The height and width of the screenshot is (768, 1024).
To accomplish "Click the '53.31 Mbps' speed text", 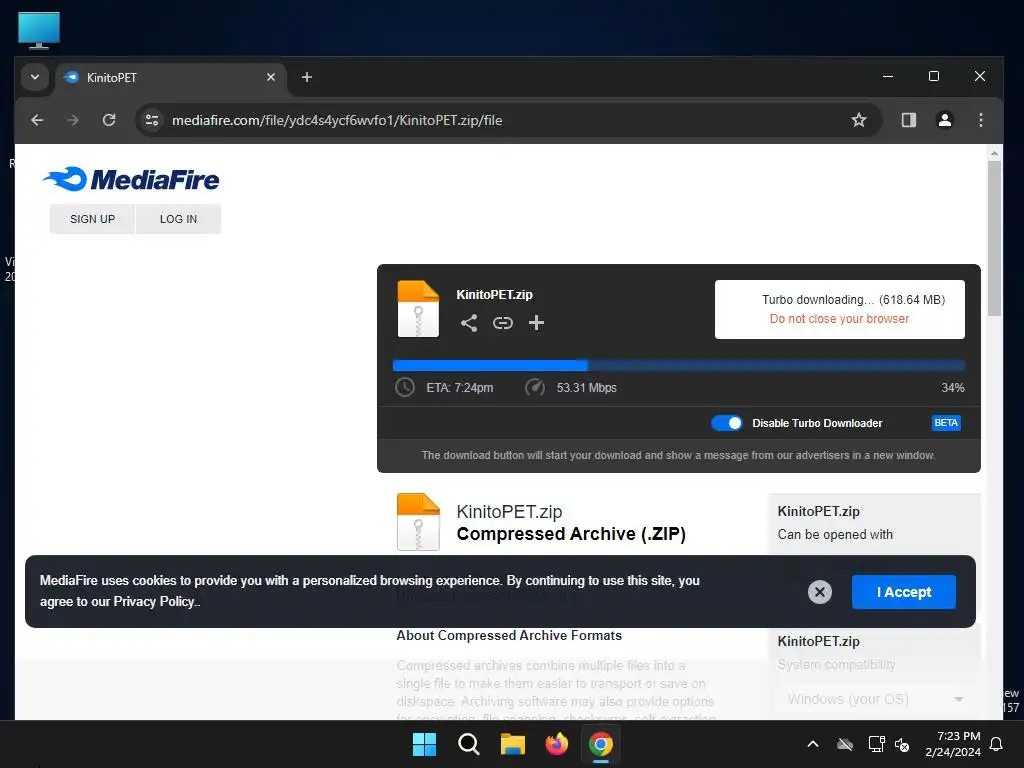I will coord(586,388).
